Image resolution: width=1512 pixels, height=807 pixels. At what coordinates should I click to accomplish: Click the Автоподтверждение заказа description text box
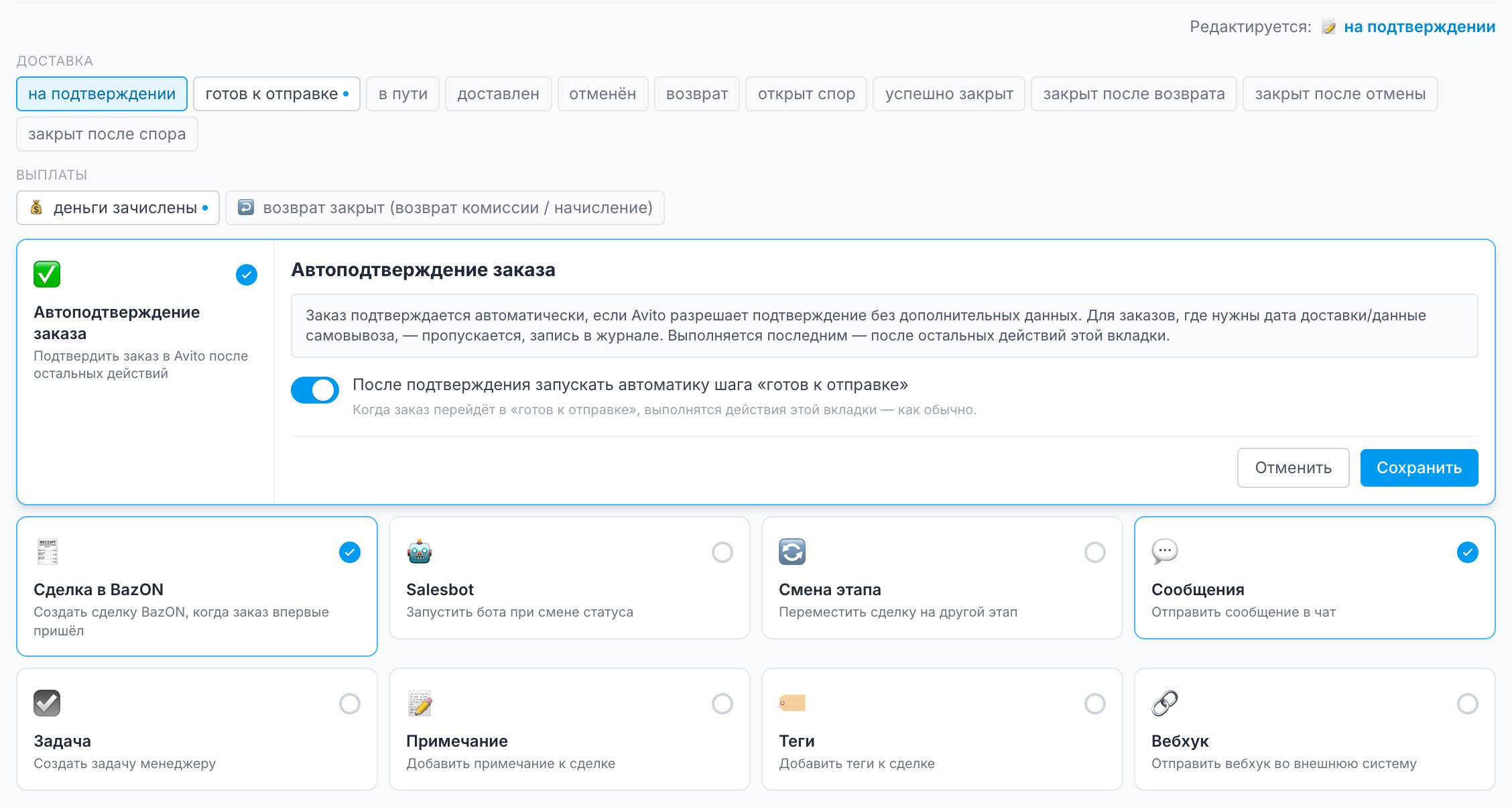(x=884, y=326)
